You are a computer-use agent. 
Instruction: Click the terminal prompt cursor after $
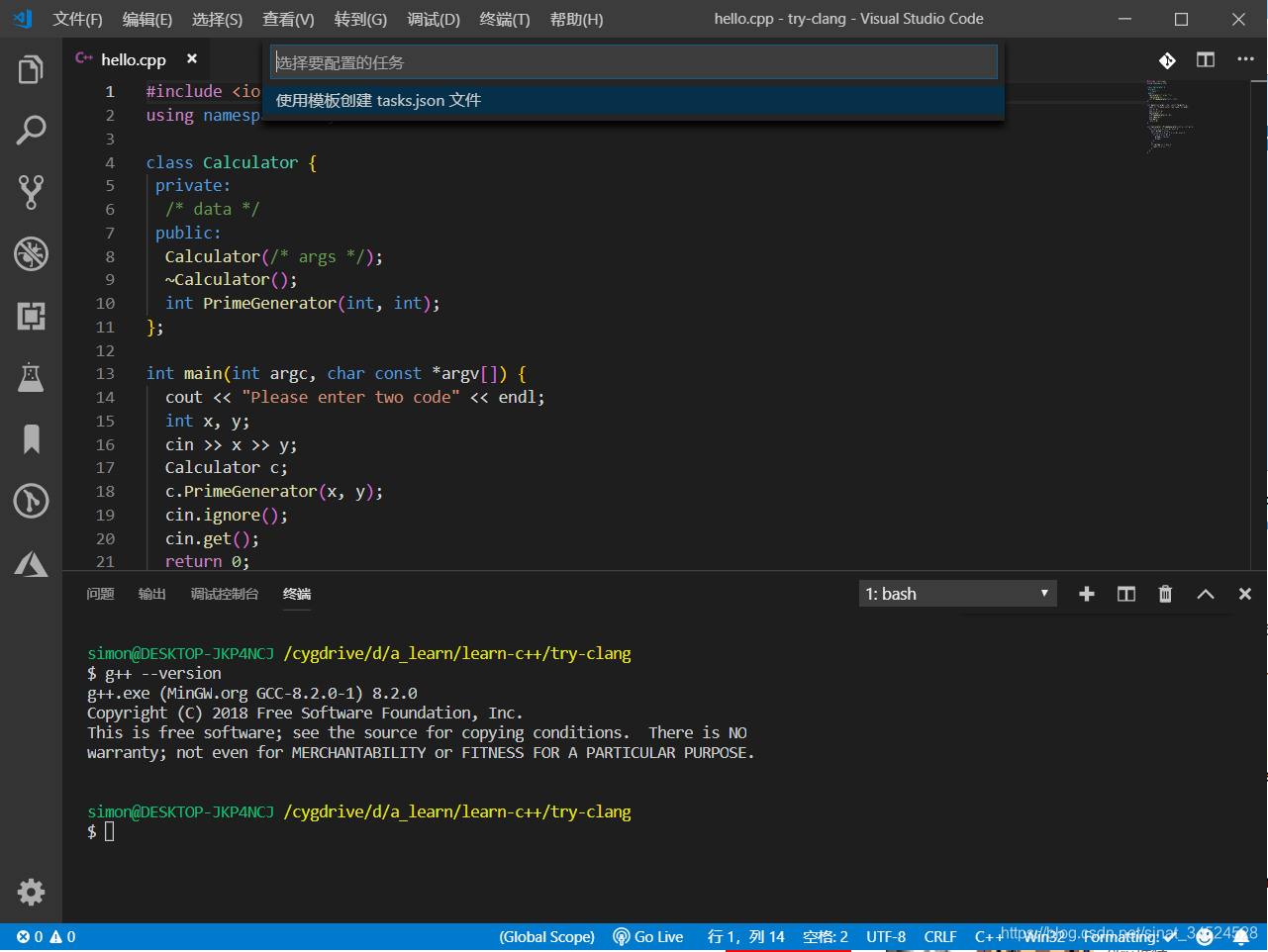click(109, 831)
